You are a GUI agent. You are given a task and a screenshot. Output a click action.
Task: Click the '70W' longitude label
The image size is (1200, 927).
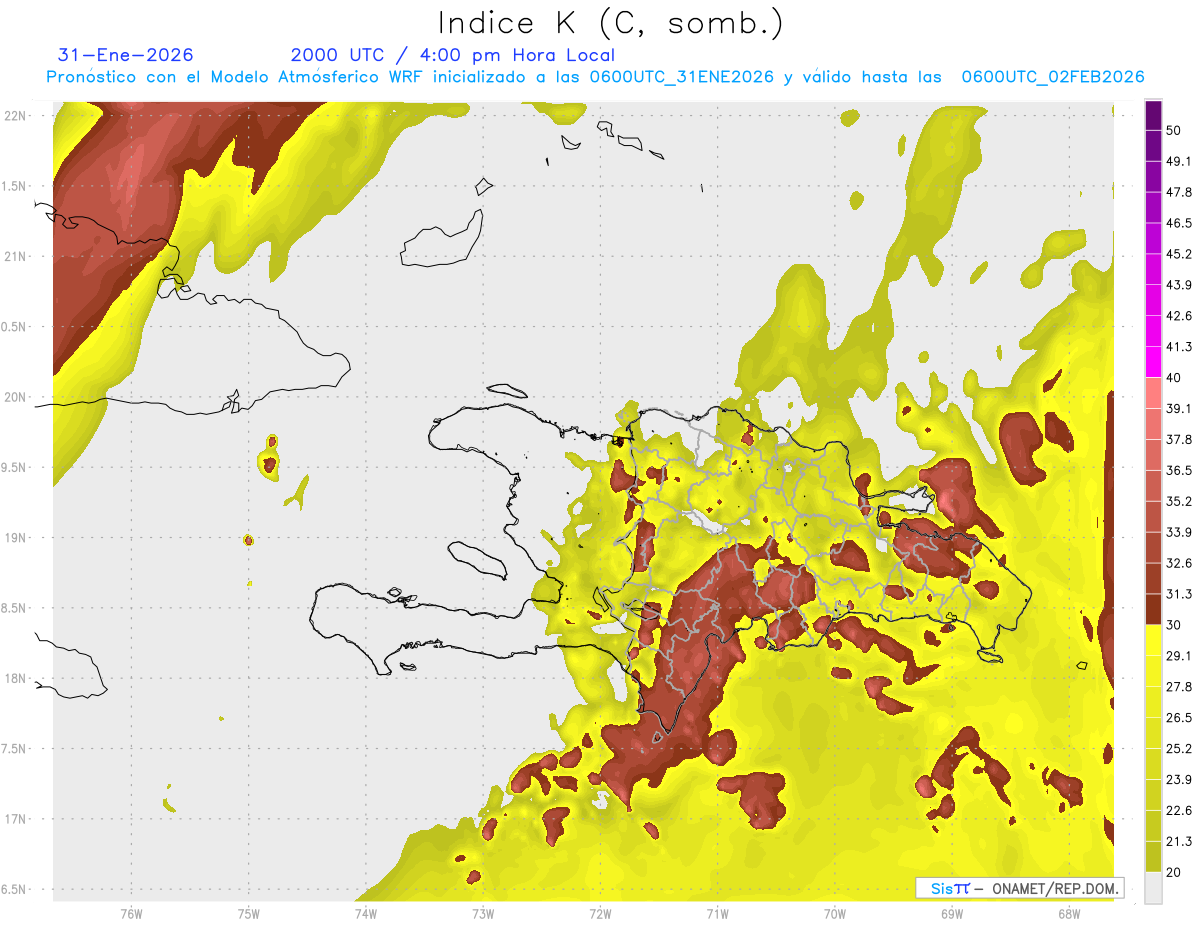[x=834, y=913]
